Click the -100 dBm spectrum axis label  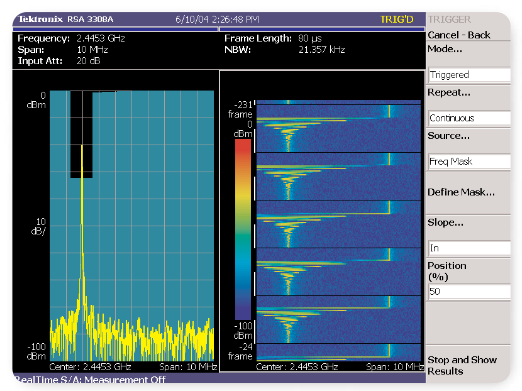(x=37, y=351)
